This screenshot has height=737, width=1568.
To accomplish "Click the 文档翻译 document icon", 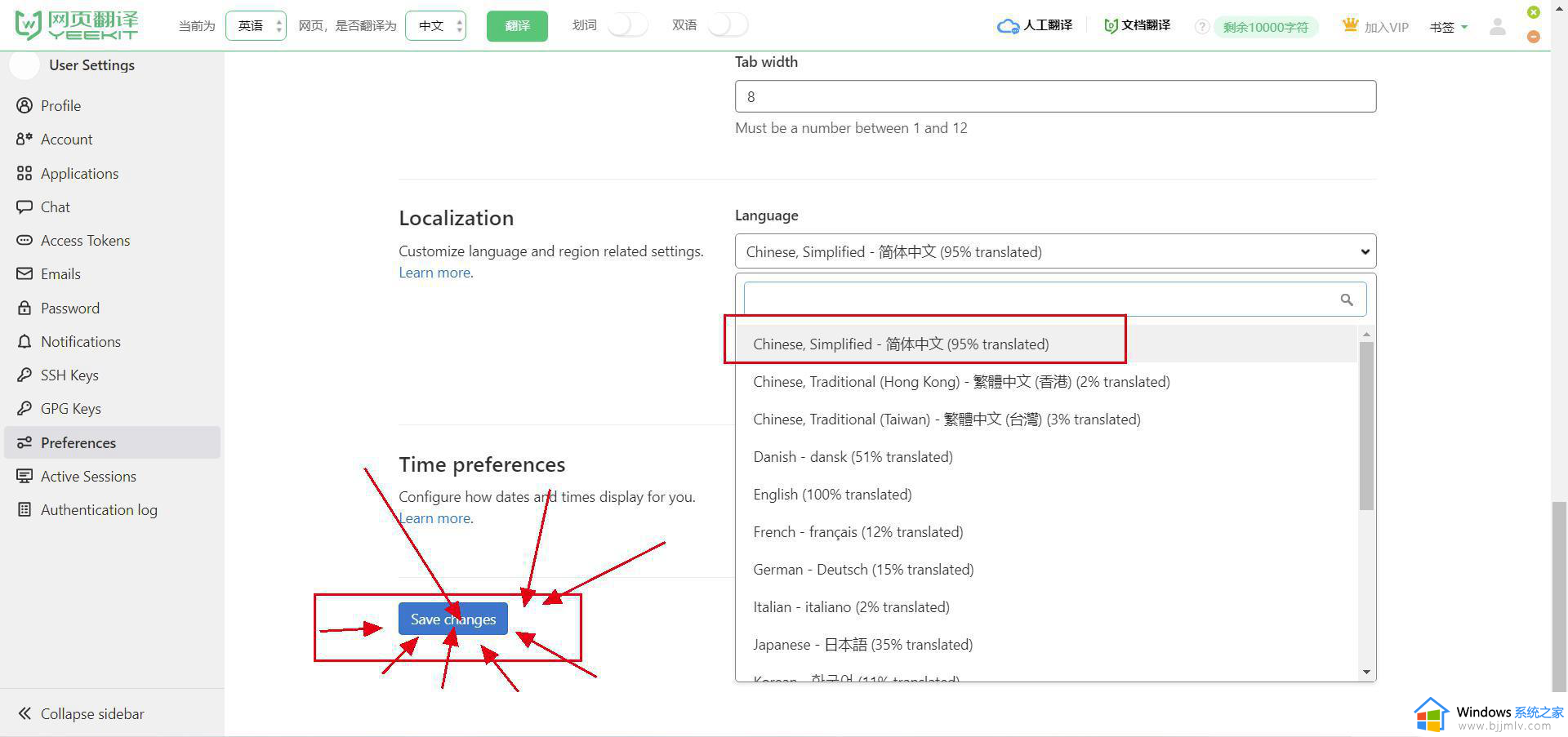I will click(1111, 25).
